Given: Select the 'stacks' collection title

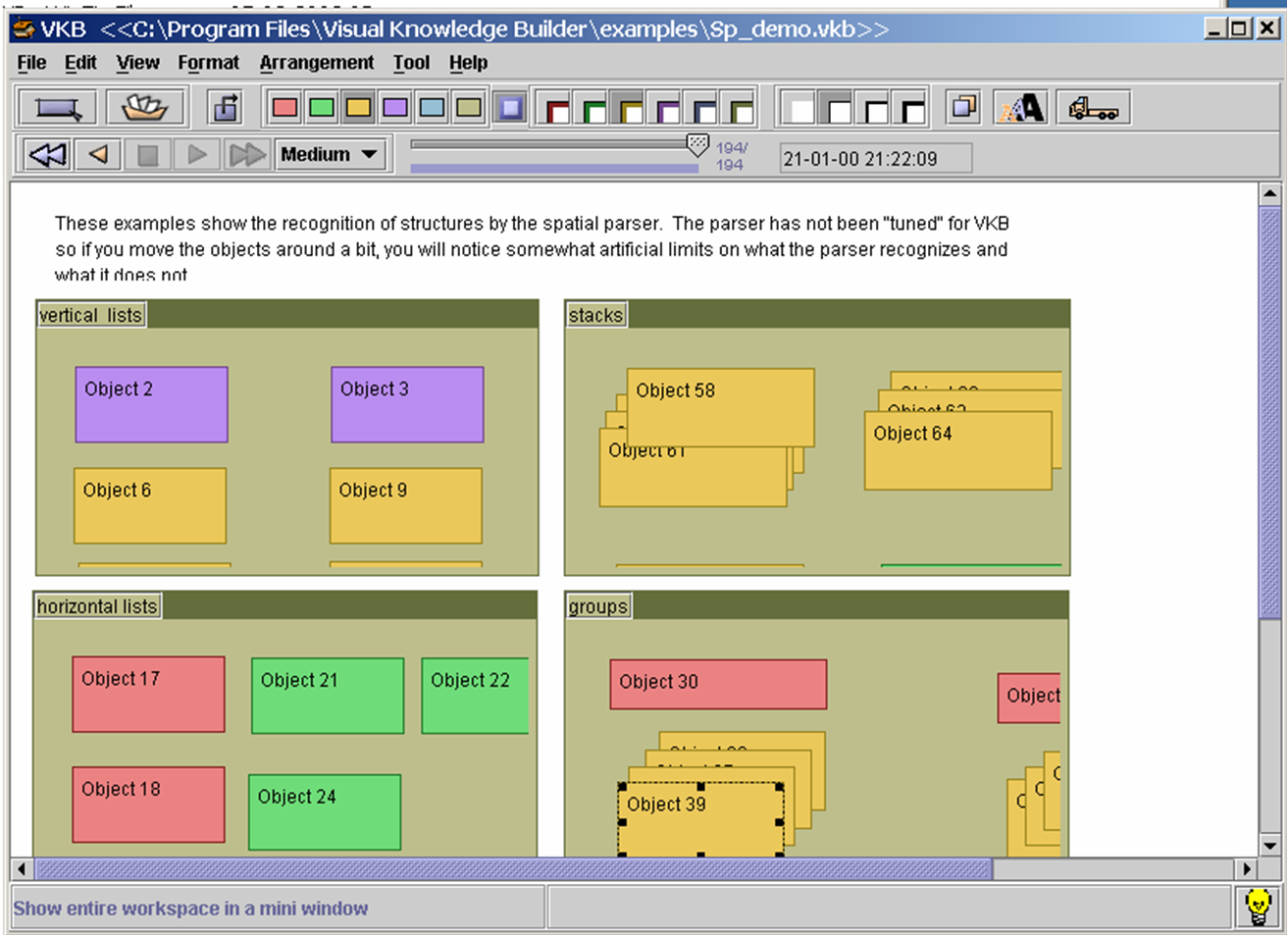Looking at the screenshot, I should (595, 315).
